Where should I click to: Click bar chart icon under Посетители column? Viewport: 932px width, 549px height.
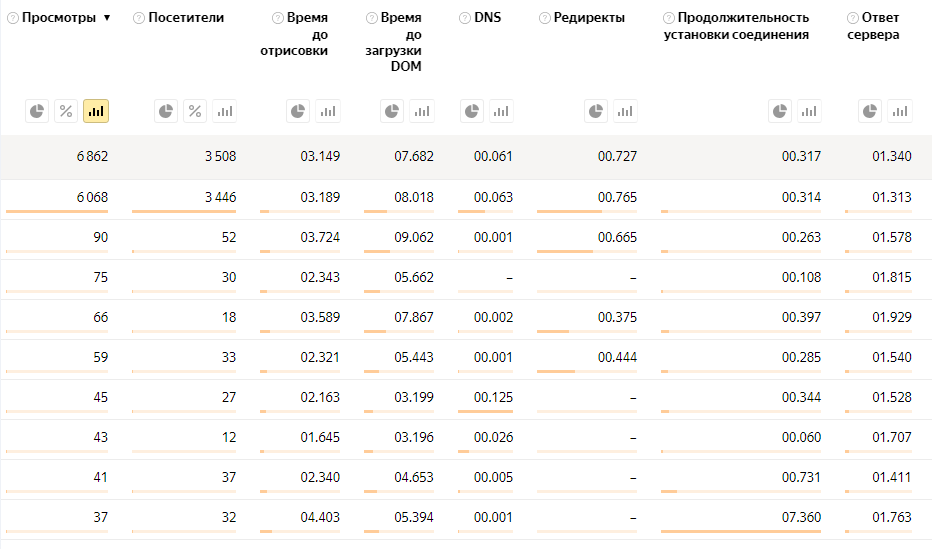coord(225,111)
